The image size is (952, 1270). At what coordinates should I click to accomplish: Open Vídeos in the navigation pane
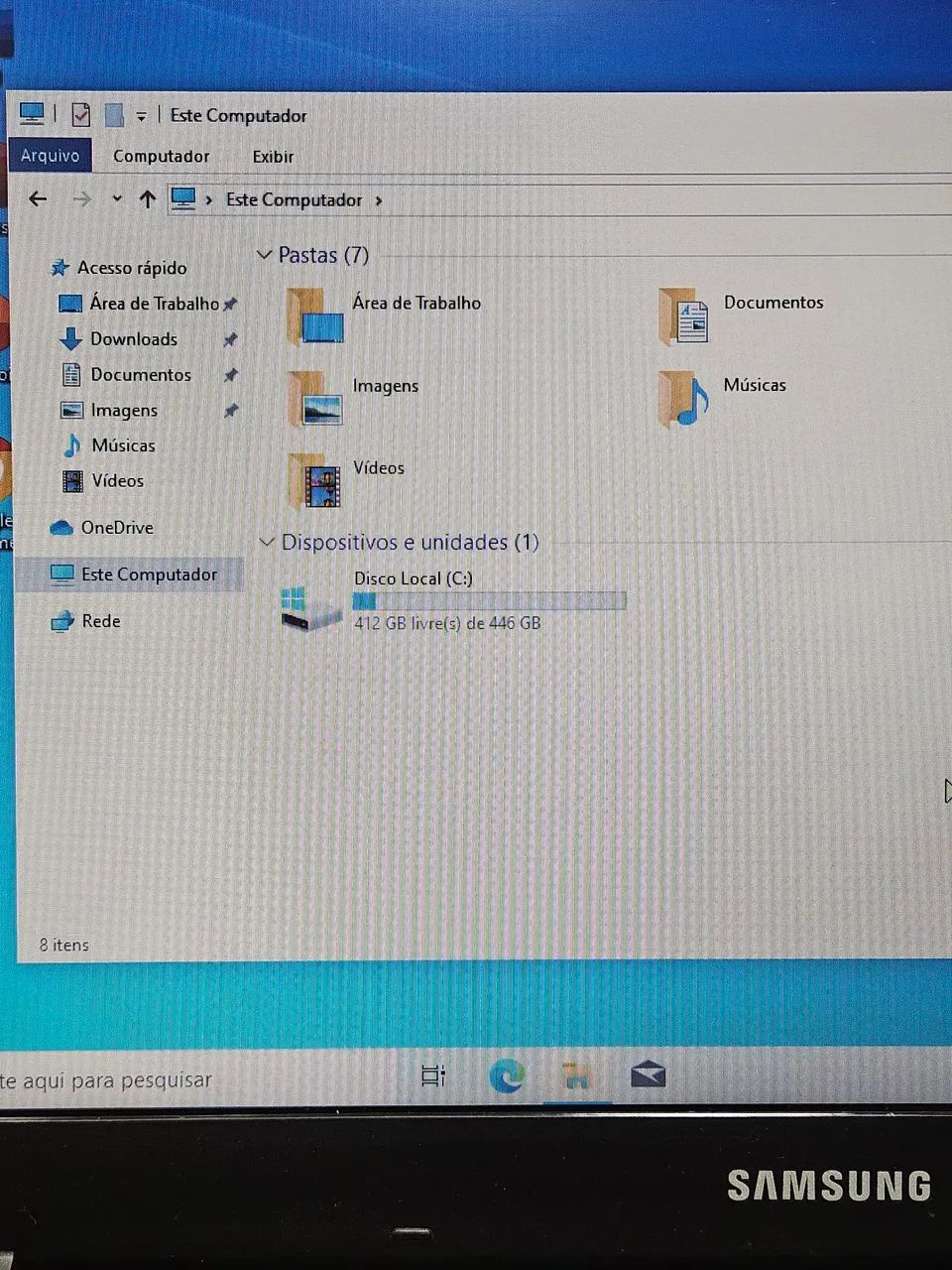click(117, 481)
